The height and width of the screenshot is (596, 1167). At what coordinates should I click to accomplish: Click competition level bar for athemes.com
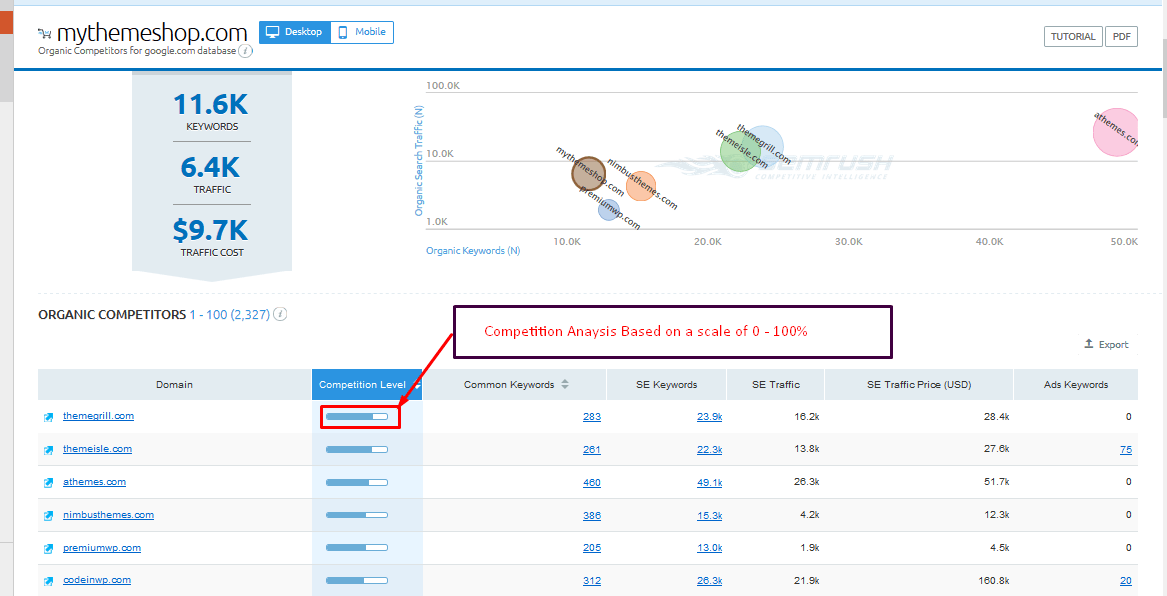point(357,482)
